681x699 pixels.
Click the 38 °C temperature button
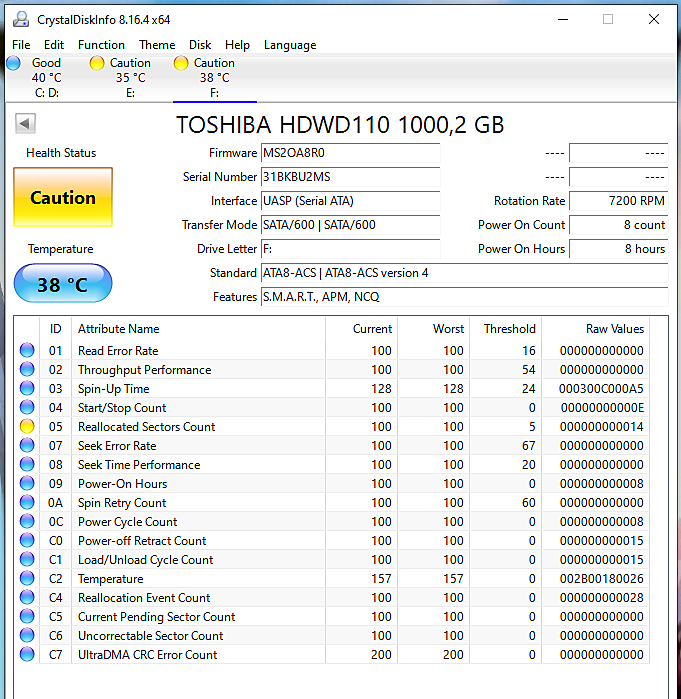(63, 284)
